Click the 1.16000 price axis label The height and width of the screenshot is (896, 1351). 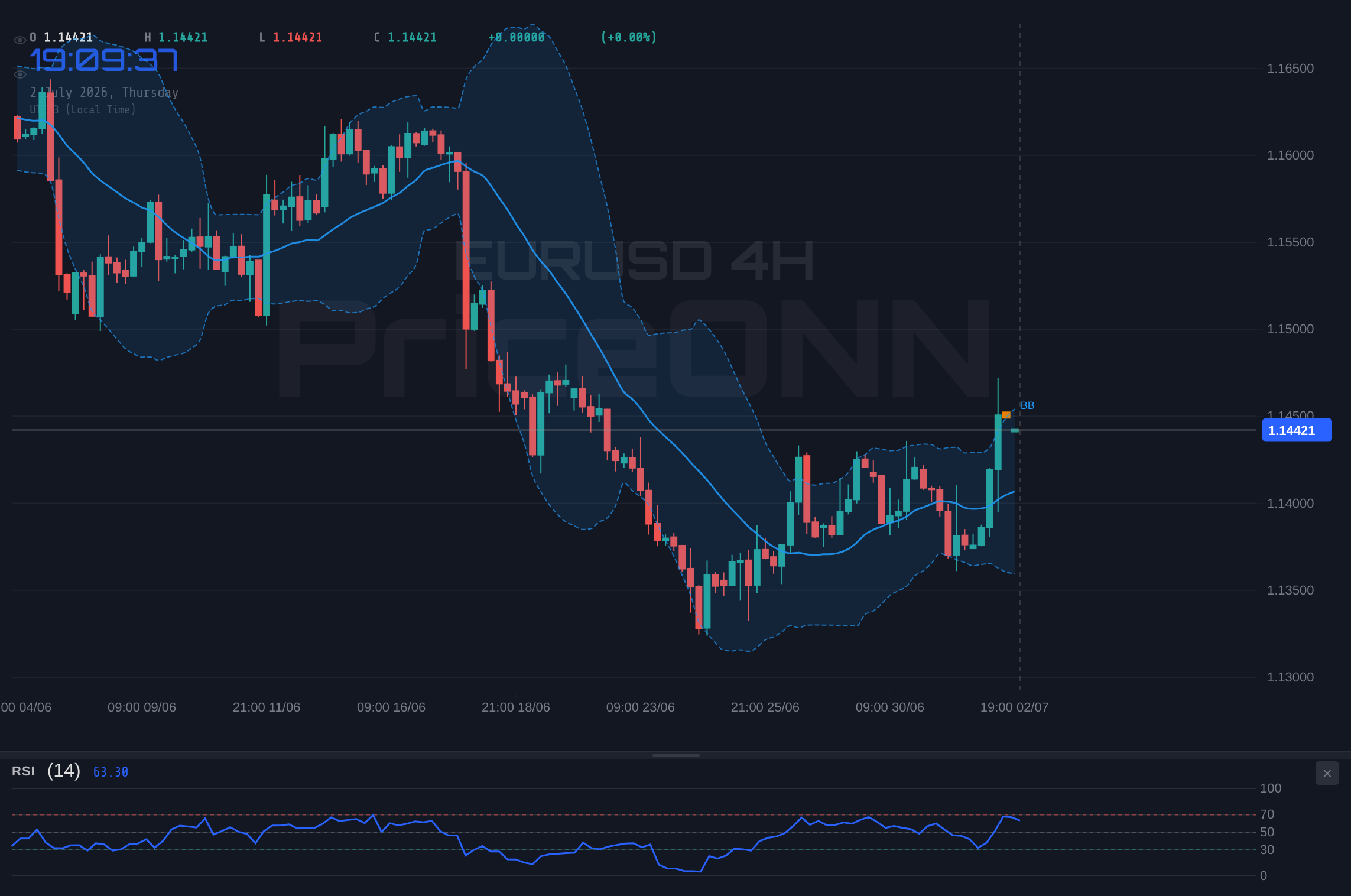[1290, 155]
